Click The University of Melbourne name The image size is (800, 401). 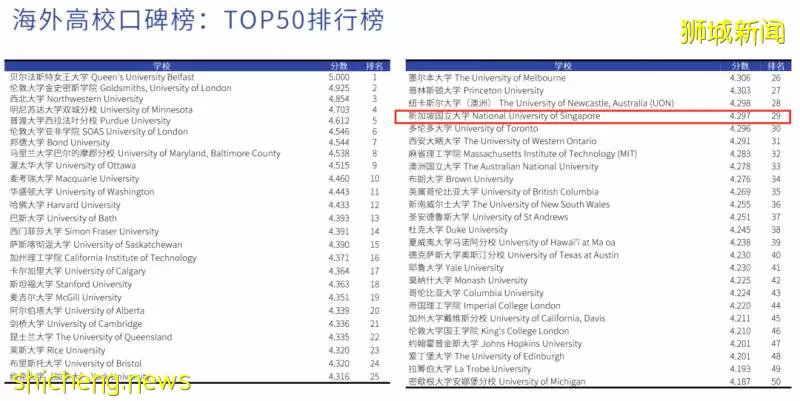[x=487, y=79]
